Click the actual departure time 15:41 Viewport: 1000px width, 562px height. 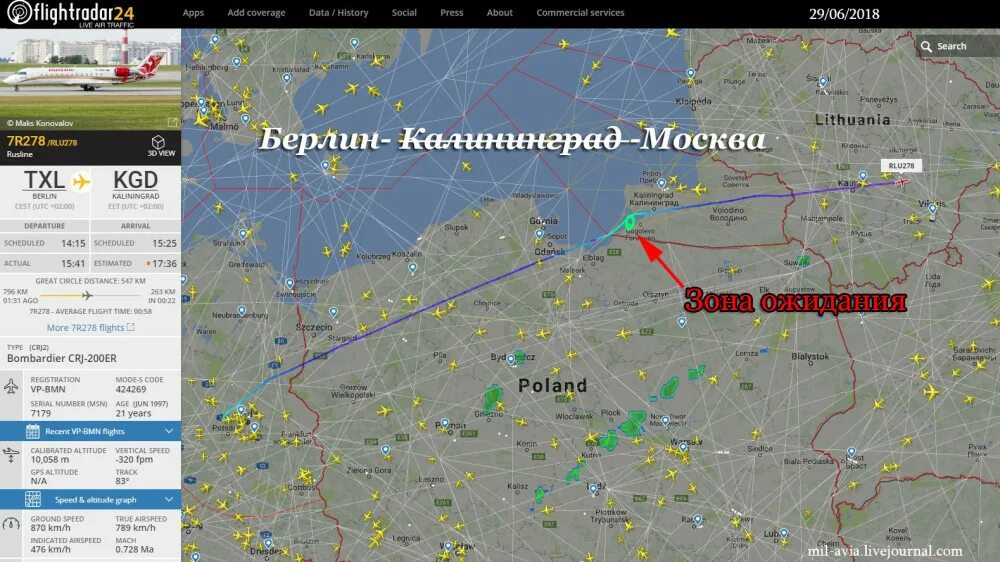[x=73, y=263]
